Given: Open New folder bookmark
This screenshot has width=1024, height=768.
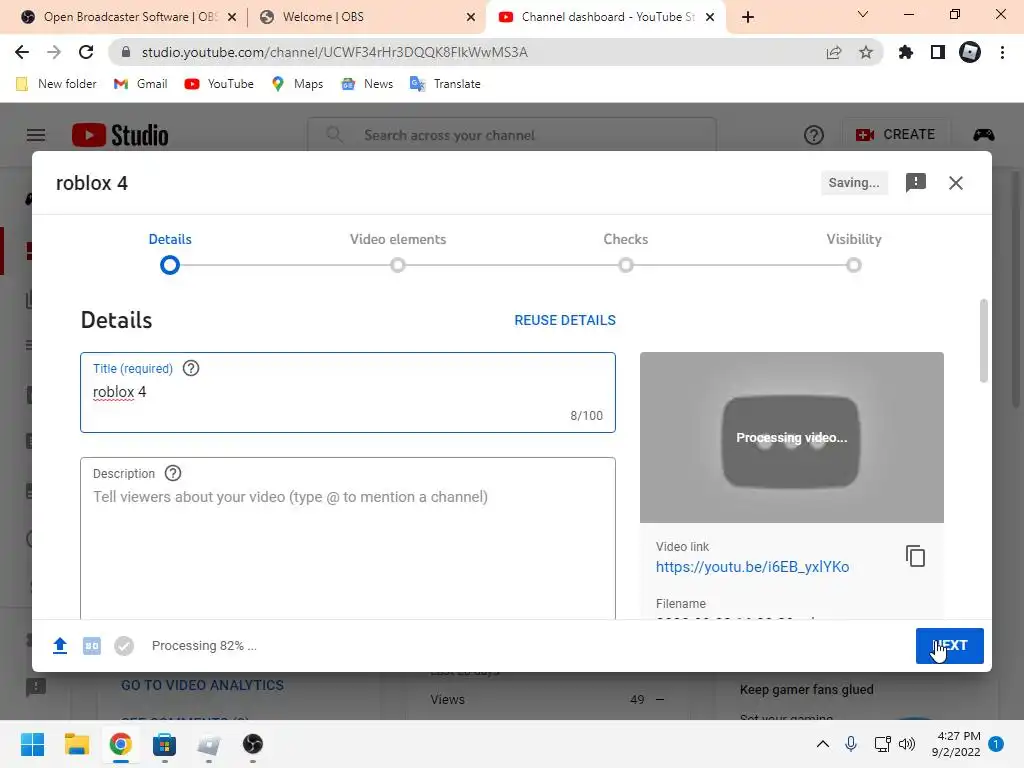Looking at the screenshot, I should (56, 84).
